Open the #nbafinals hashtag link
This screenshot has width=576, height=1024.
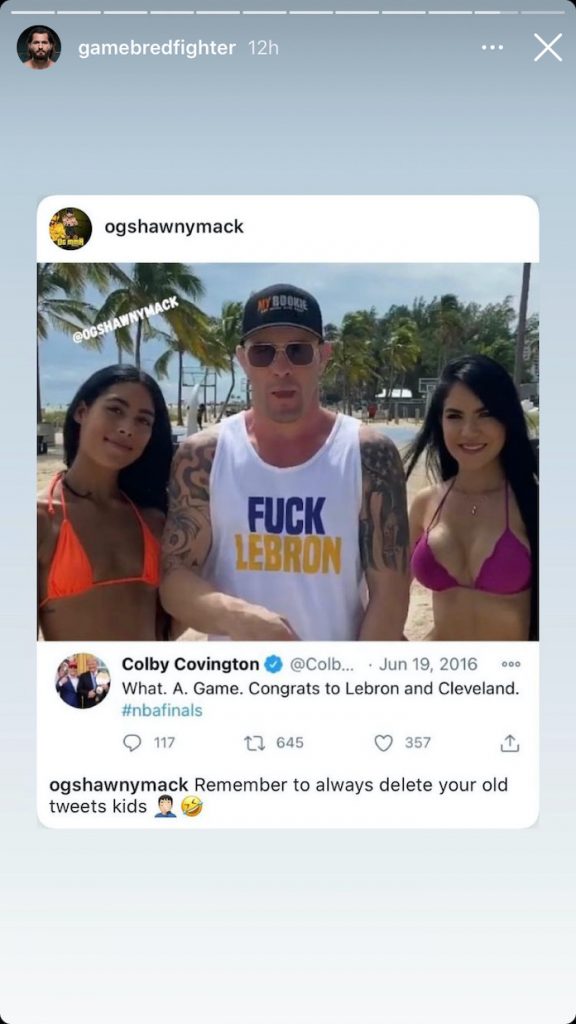[x=162, y=711]
